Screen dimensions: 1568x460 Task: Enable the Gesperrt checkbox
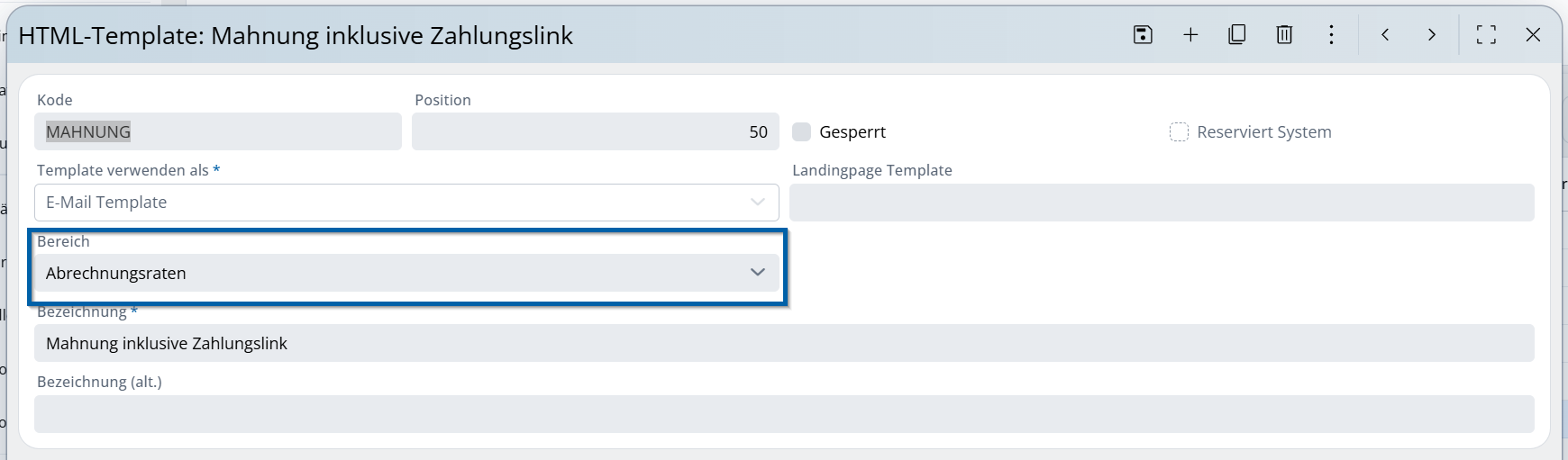801,132
